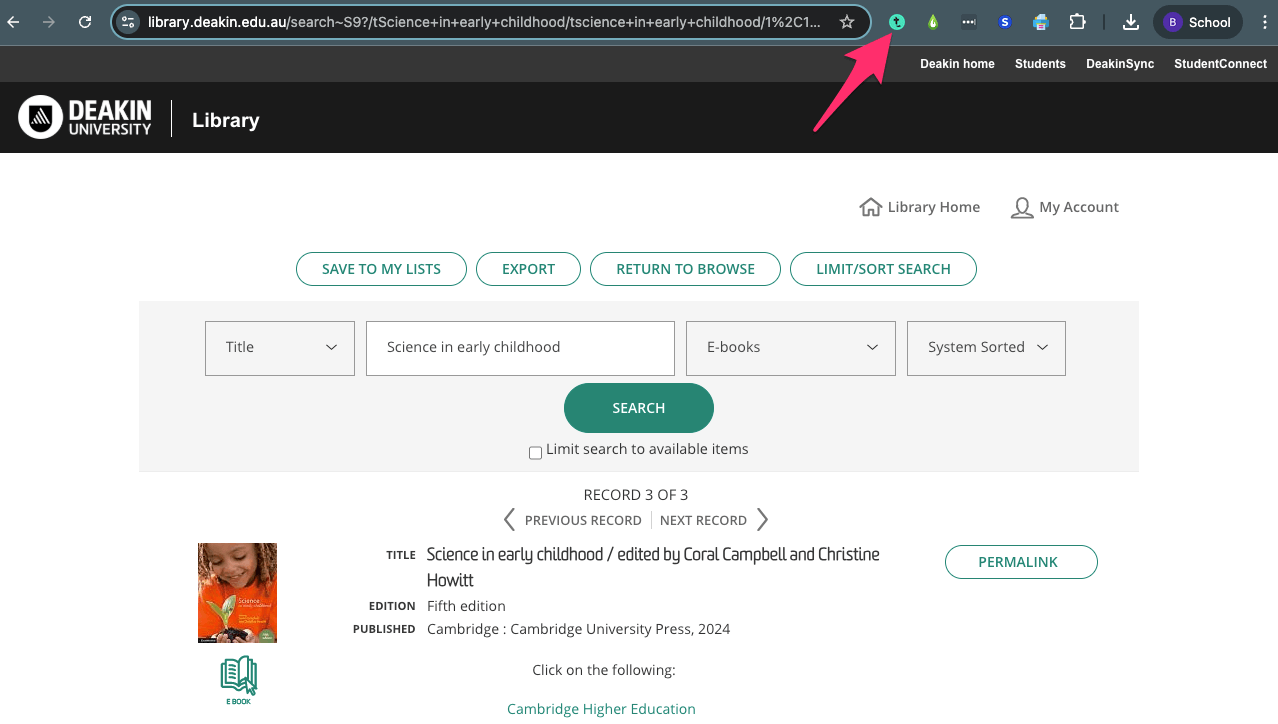This screenshot has height=724, width=1278.
Task: Open the Students menu link
Action: click(1040, 64)
